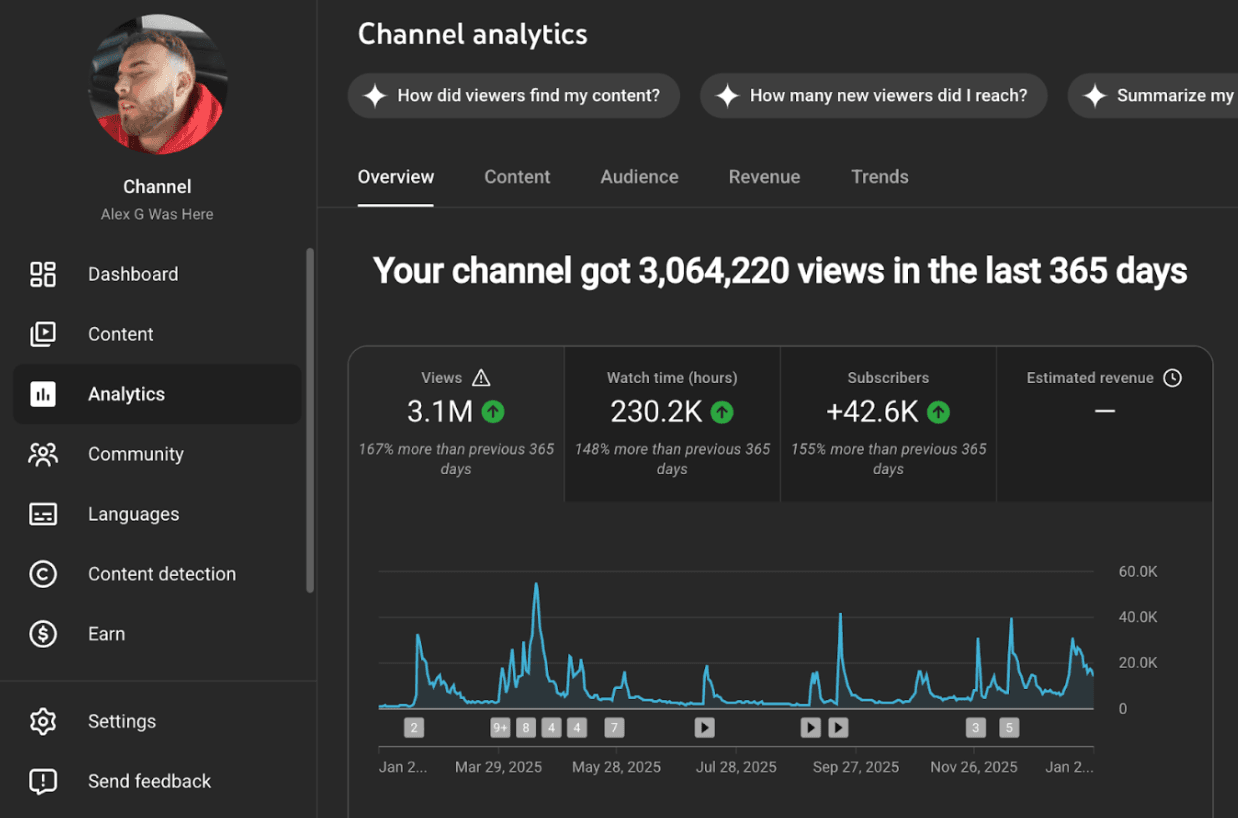
Task: Click the Estimated revenue clock icon
Action: [1173, 378]
